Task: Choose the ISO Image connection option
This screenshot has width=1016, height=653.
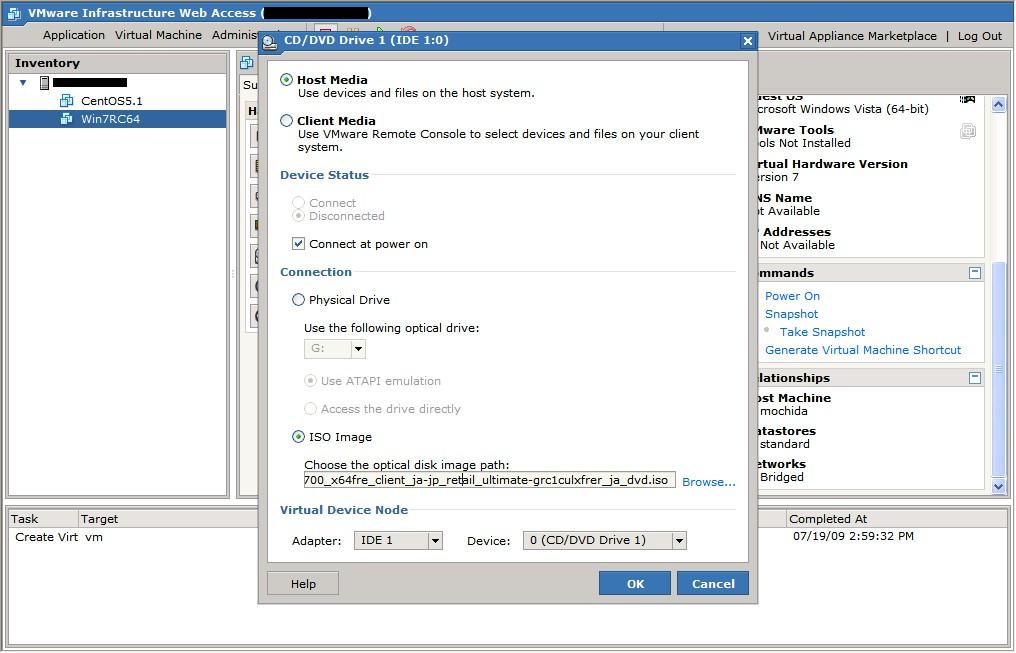Action: point(298,437)
